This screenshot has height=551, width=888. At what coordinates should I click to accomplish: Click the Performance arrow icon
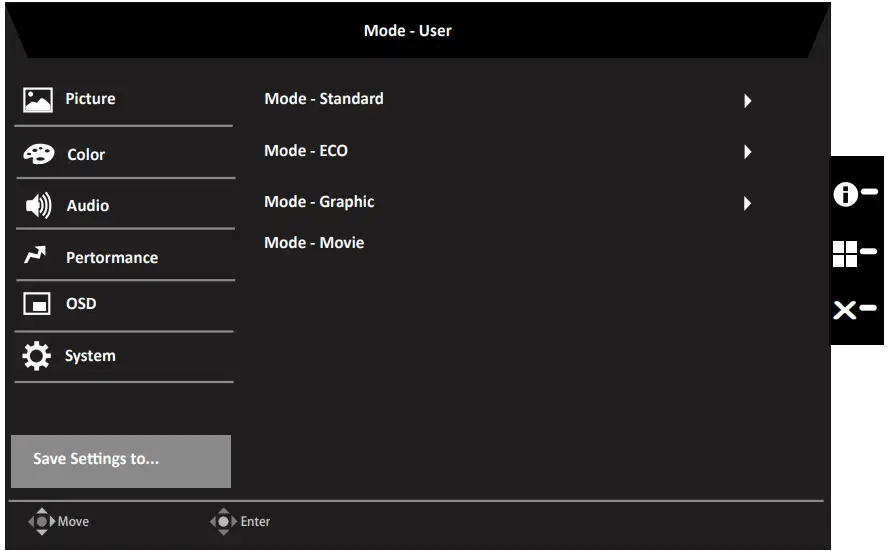pos(37,256)
